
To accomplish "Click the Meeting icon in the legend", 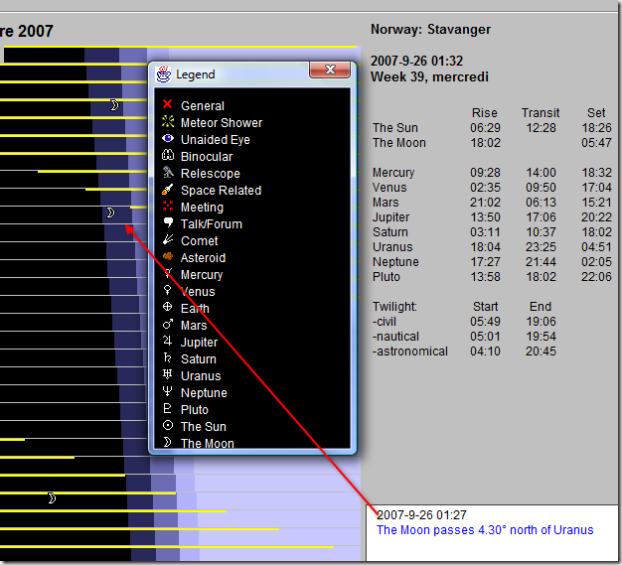I will tap(167, 207).
